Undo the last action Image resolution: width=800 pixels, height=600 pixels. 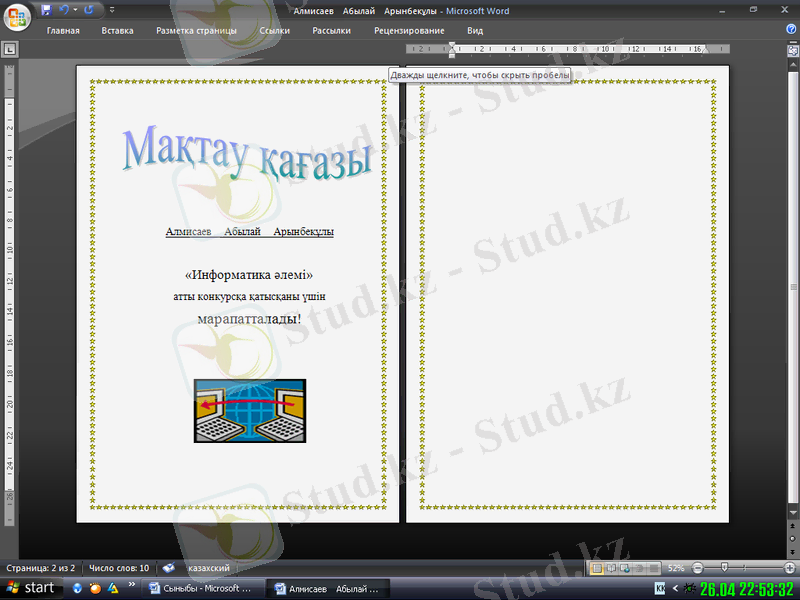(63, 10)
